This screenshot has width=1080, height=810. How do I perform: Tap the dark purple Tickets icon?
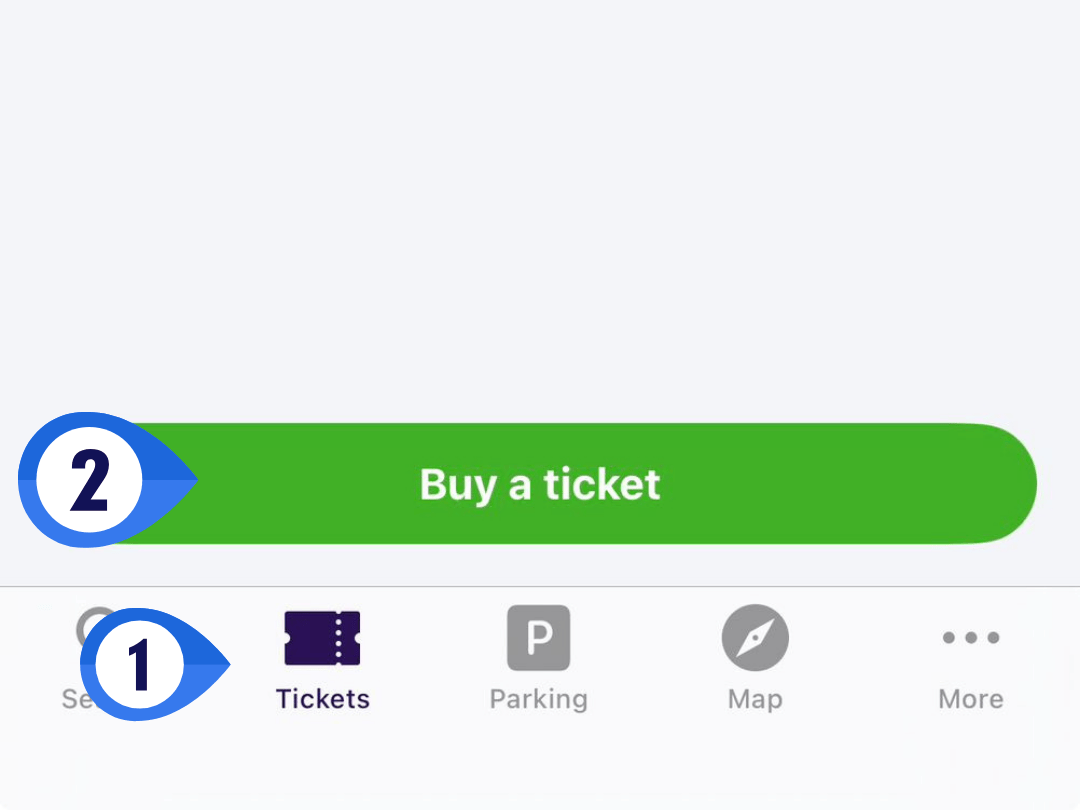[x=322, y=637]
